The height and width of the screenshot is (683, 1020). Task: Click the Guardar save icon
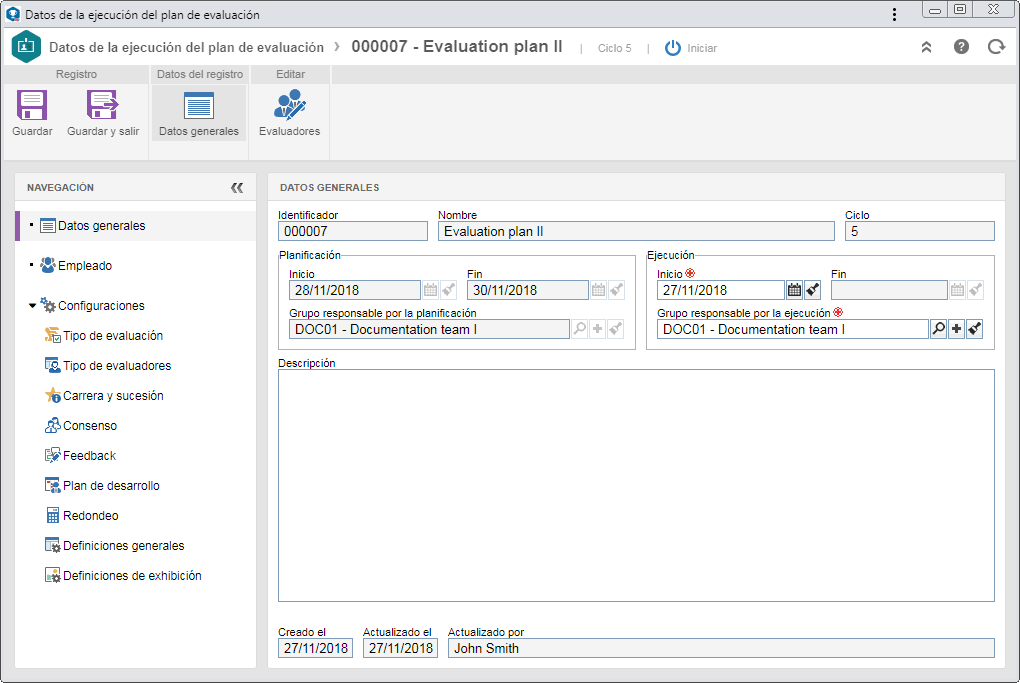[32, 105]
